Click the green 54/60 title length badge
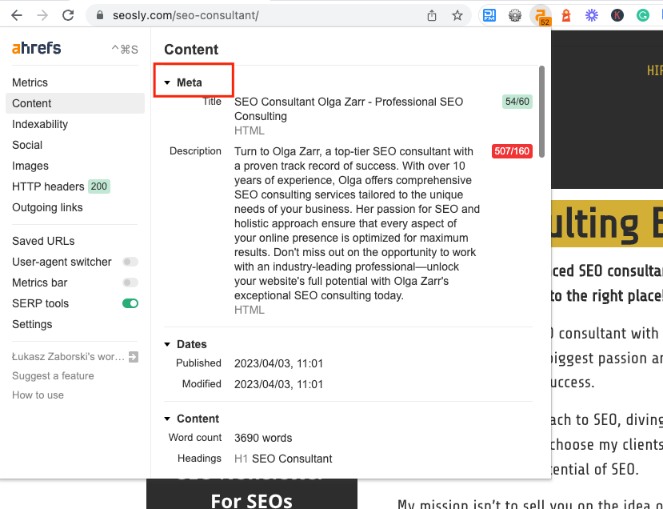Image resolution: width=663 pixels, height=509 pixels. [x=517, y=102]
